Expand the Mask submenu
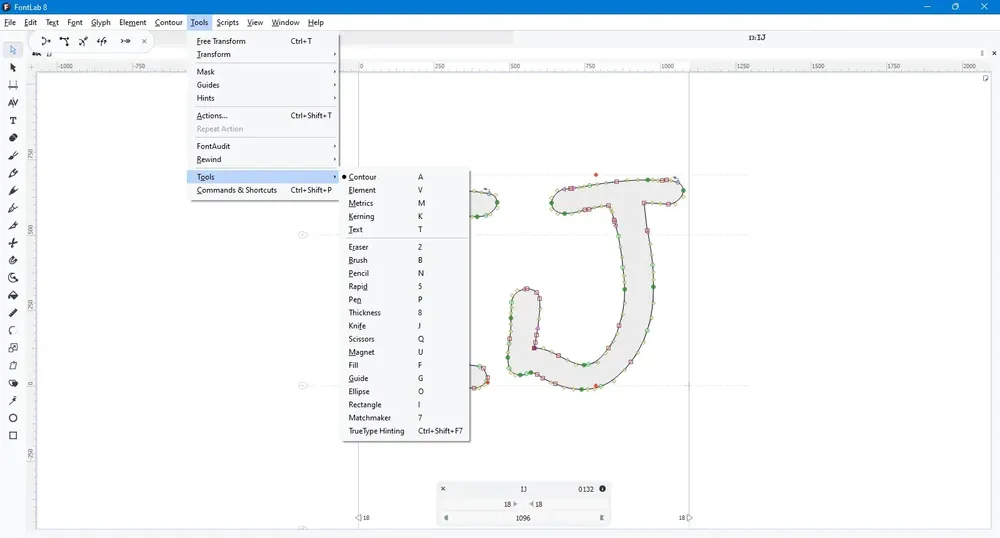 (264, 71)
